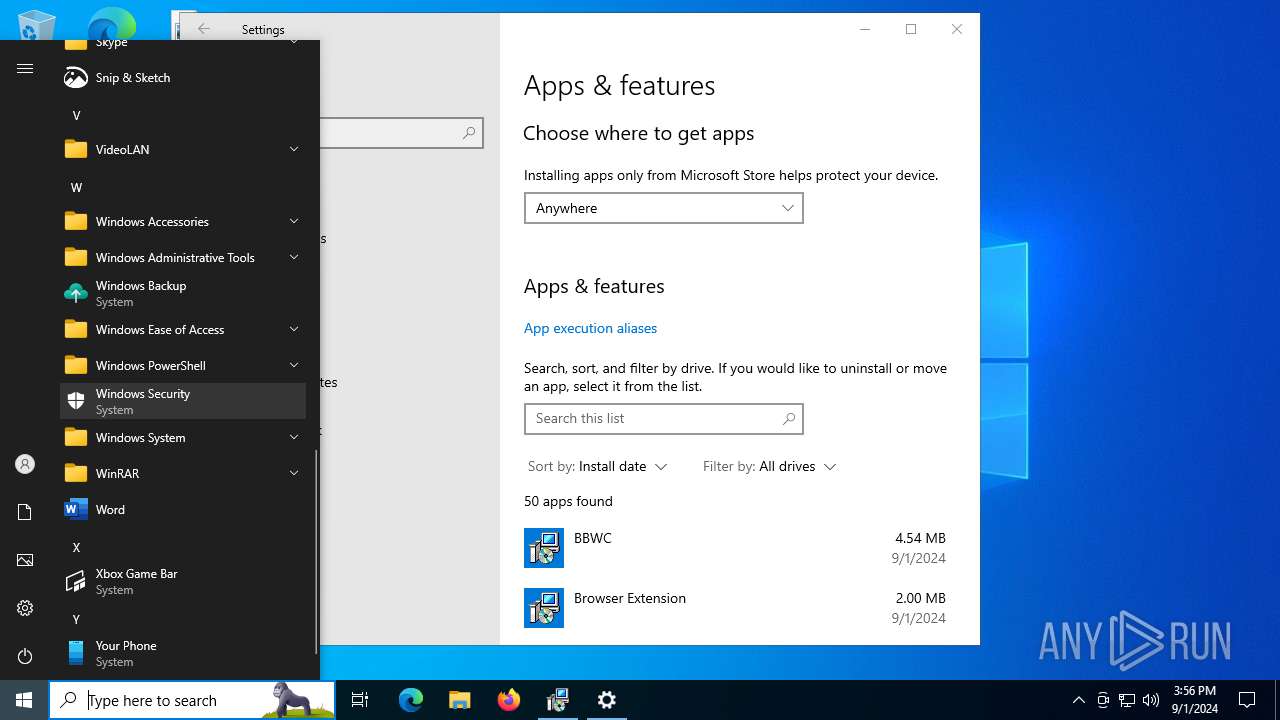Launch Microsoft Edge from taskbar

411,700
